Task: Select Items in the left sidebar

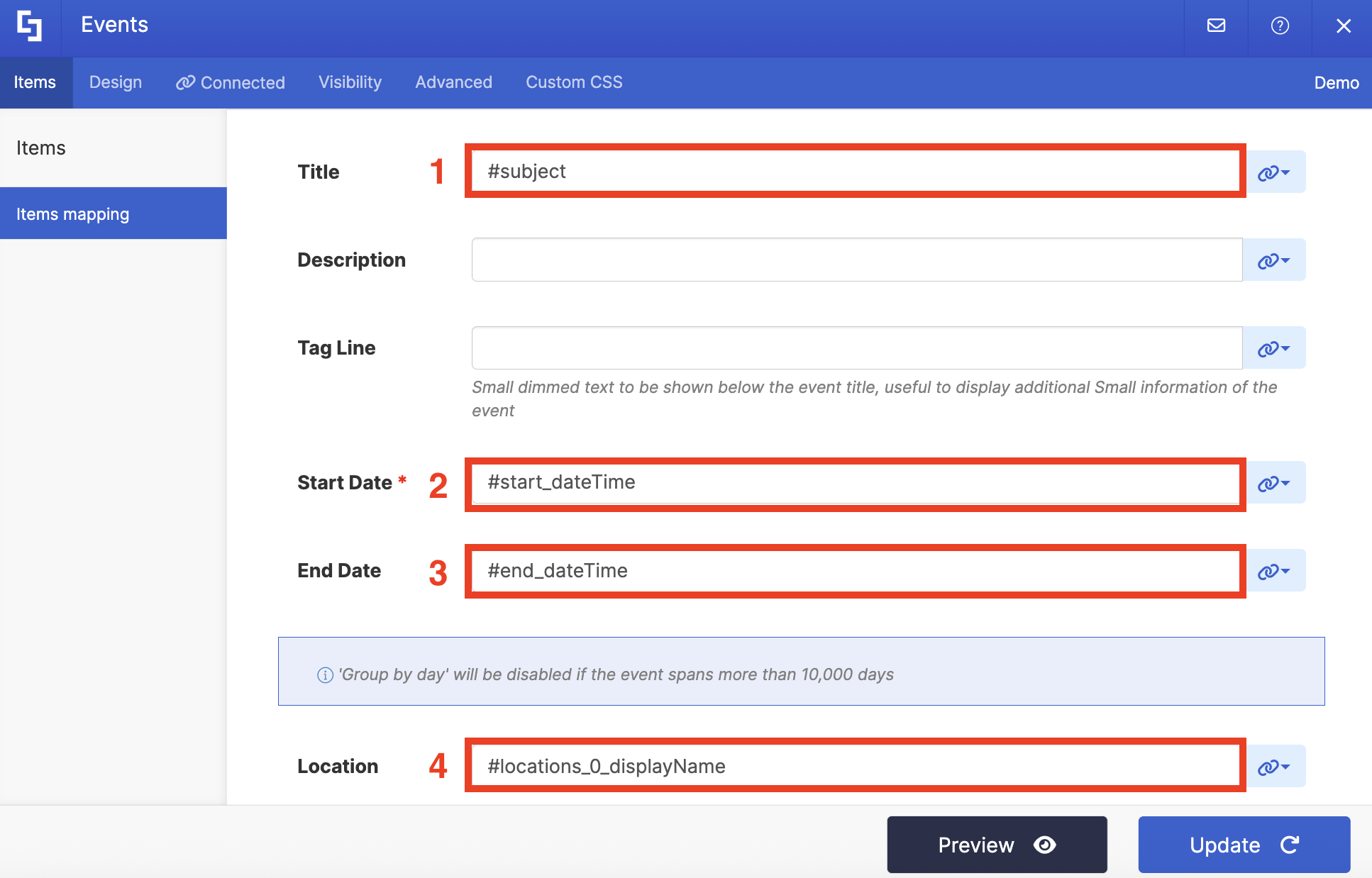Action: (x=41, y=148)
